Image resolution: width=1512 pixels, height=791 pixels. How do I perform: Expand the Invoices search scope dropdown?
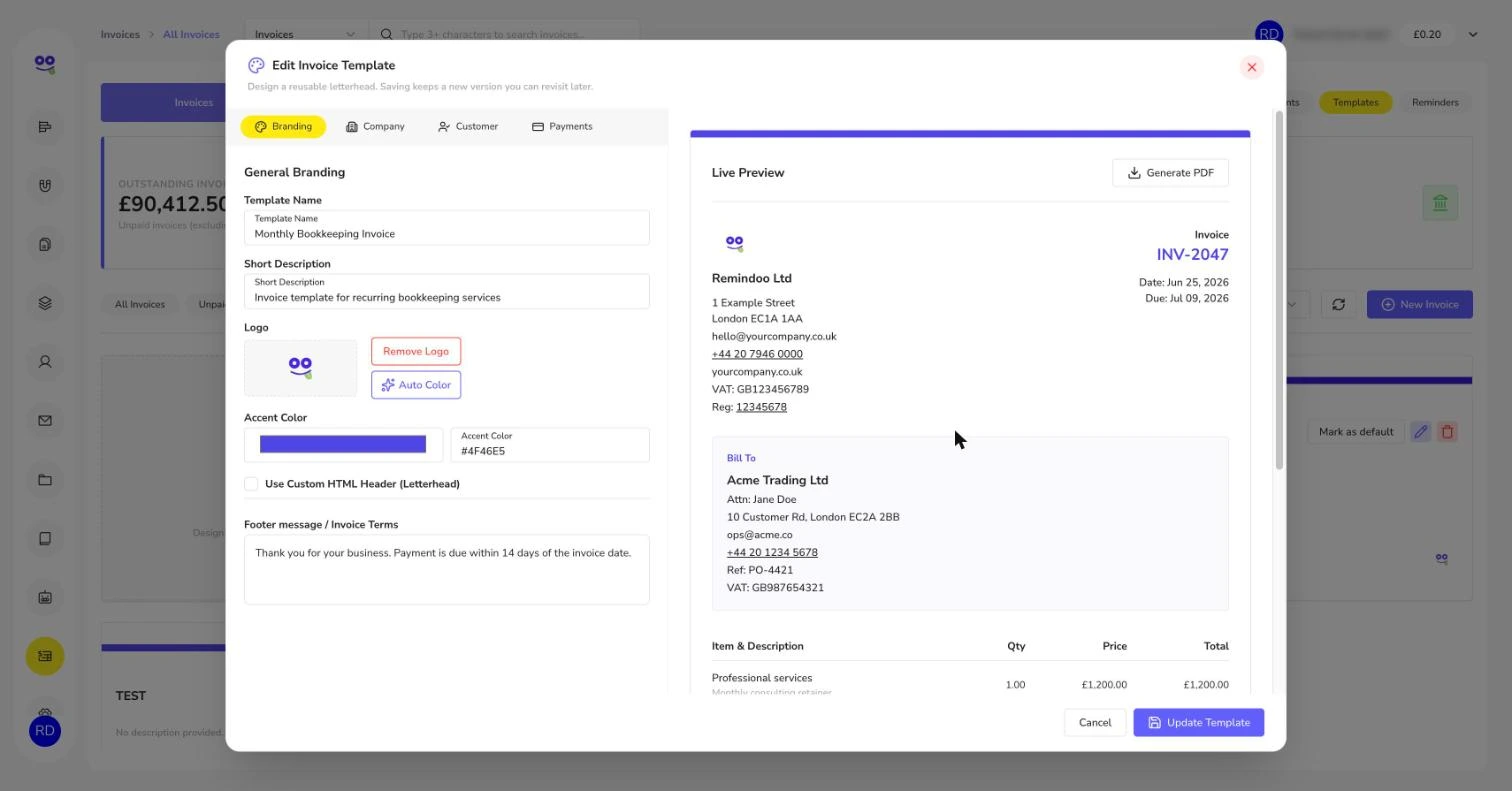(x=306, y=34)
